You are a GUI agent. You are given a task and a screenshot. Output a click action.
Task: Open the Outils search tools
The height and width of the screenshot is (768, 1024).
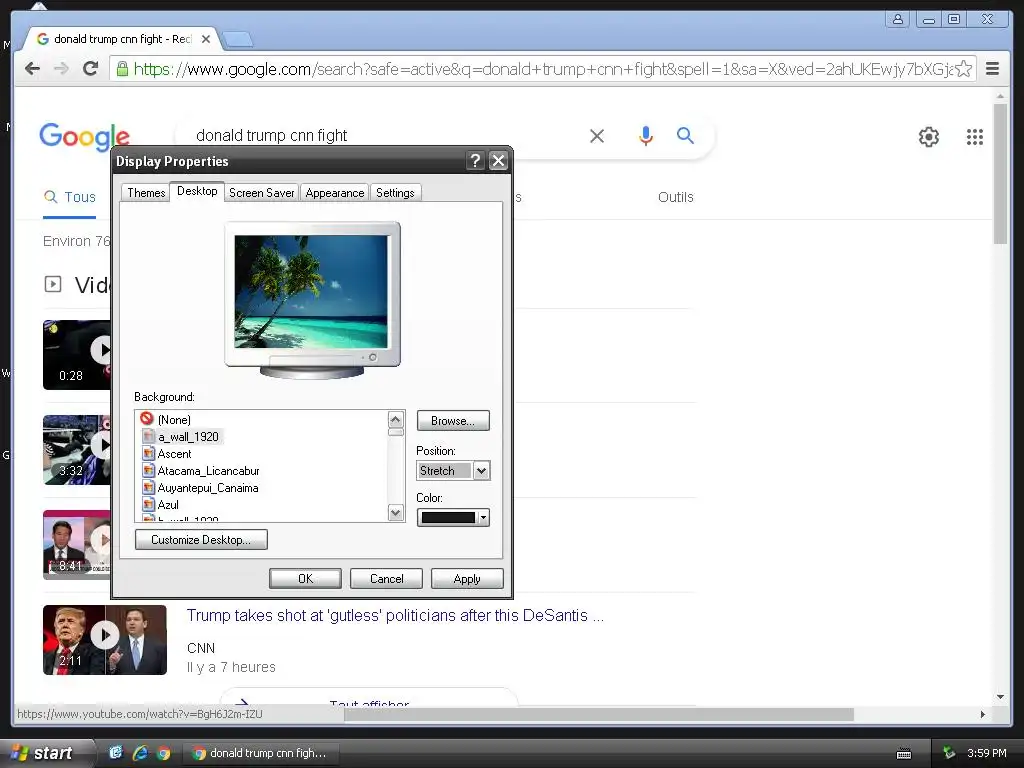tap(675, 197)
